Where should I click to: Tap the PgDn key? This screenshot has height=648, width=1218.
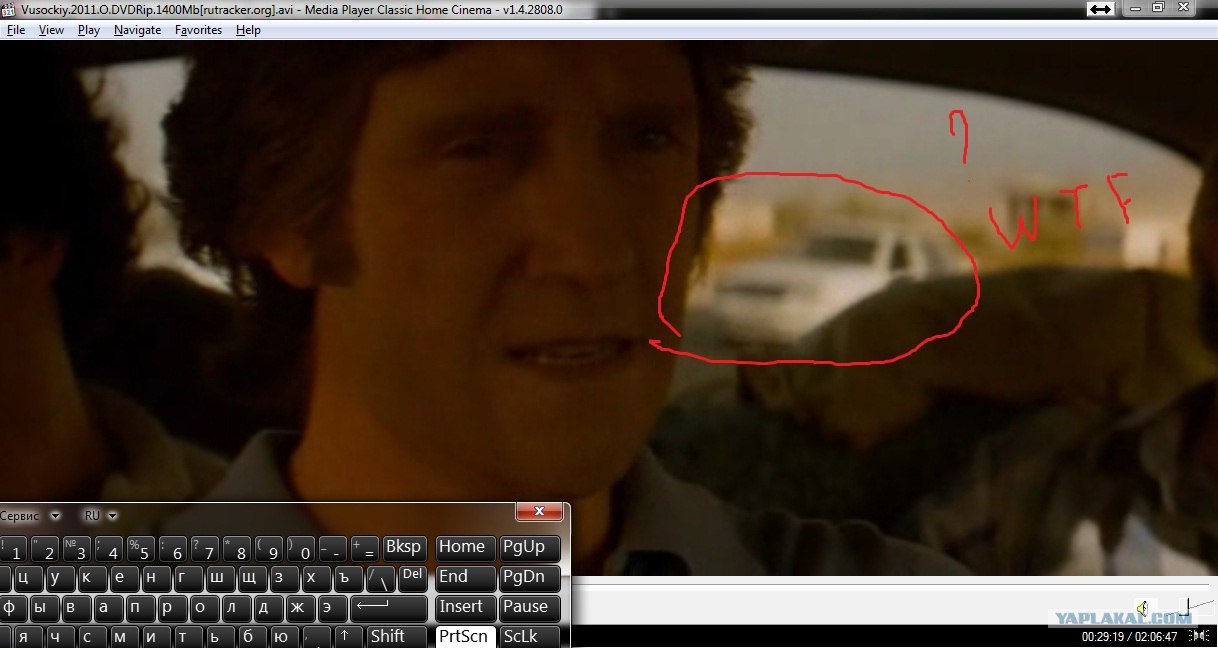point(528,578)
